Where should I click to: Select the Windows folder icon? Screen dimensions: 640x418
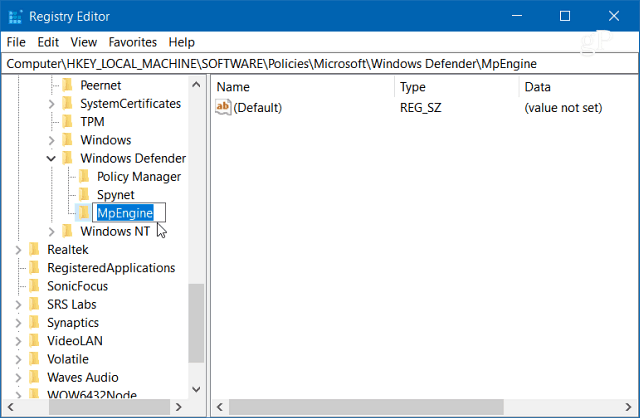pyautogui.click(x=67, y=140)
